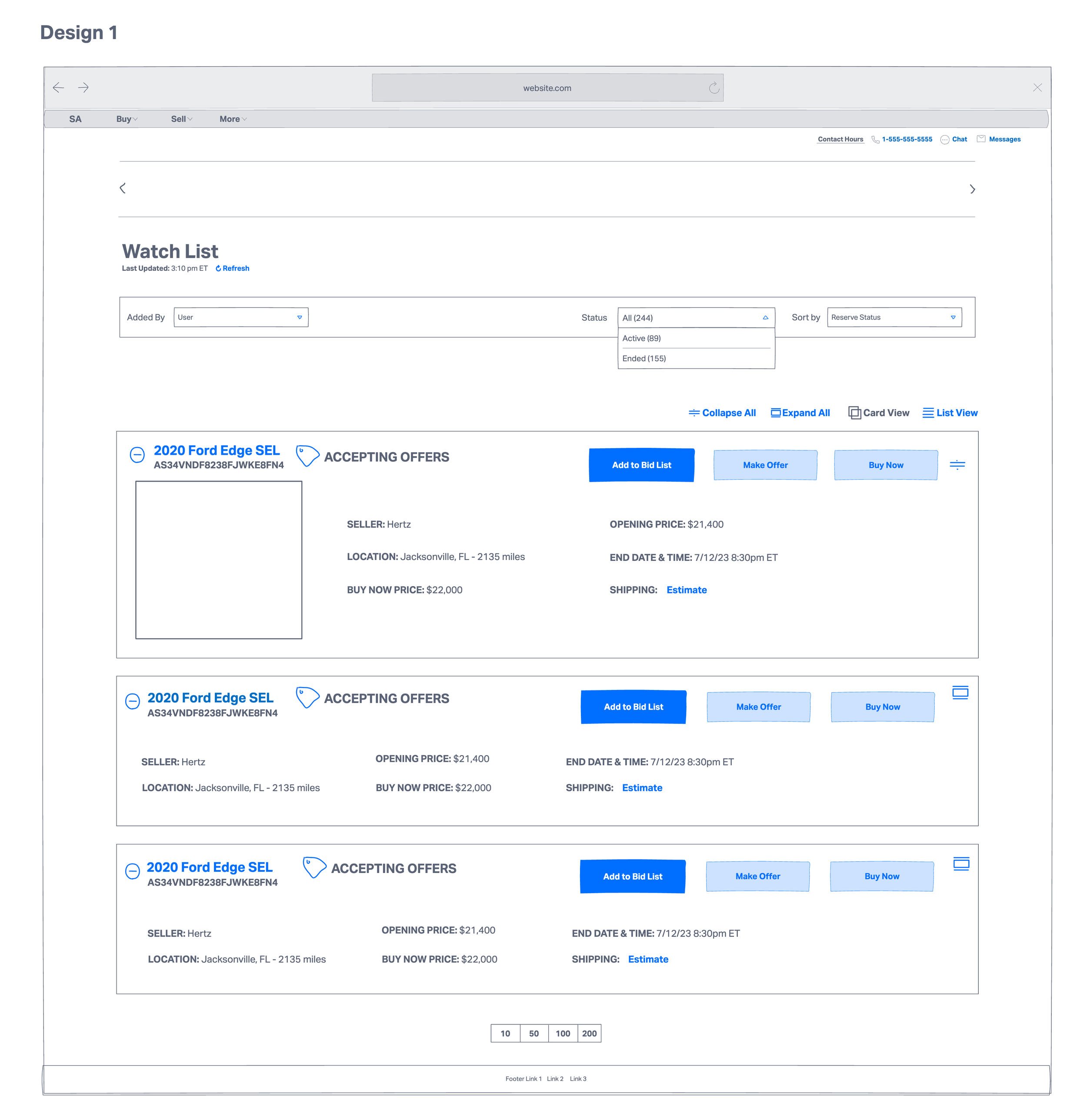
Task: Click Buy Now on second card
Action: 882,707
